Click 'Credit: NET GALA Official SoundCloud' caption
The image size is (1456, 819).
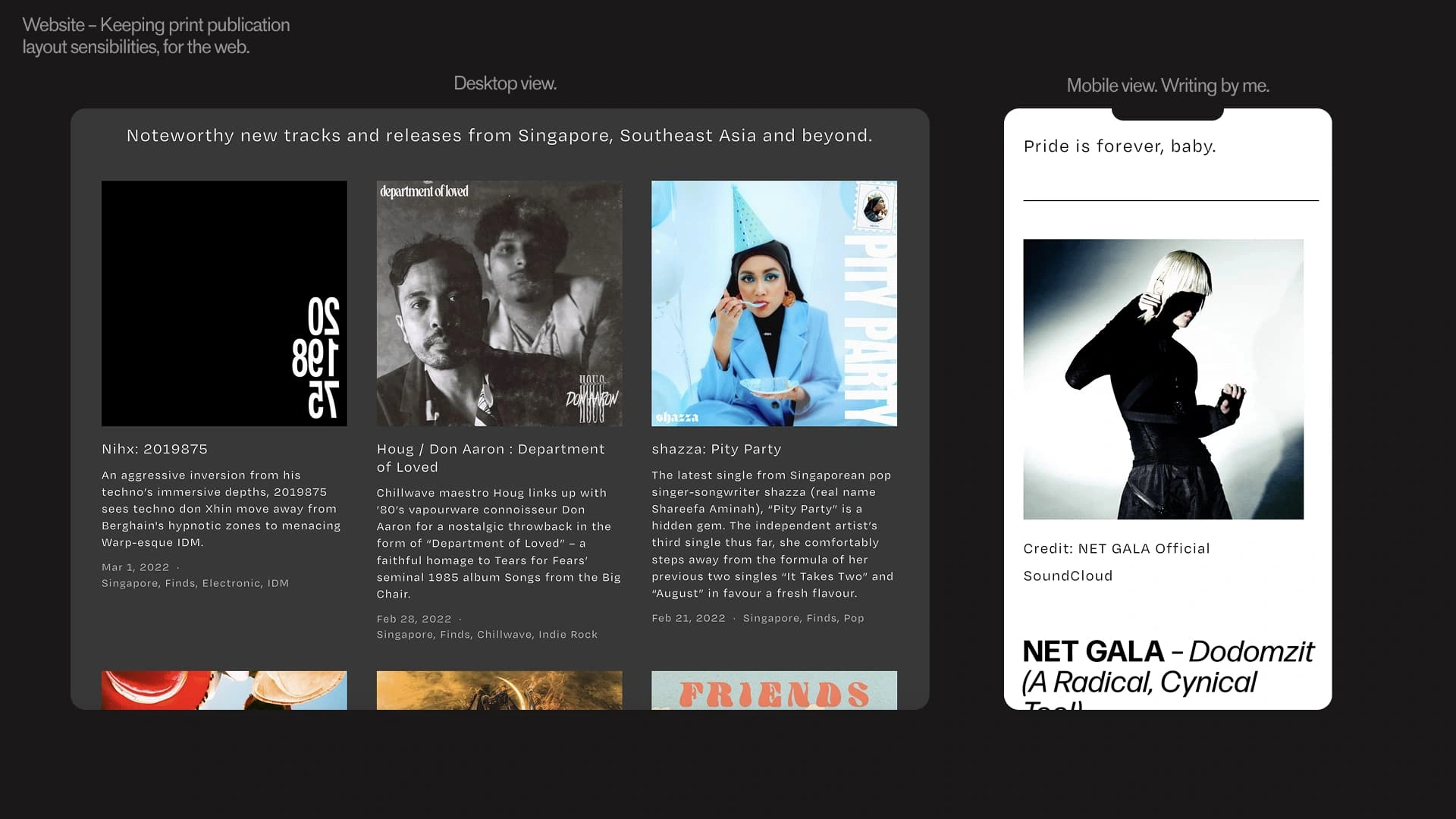1116,562
